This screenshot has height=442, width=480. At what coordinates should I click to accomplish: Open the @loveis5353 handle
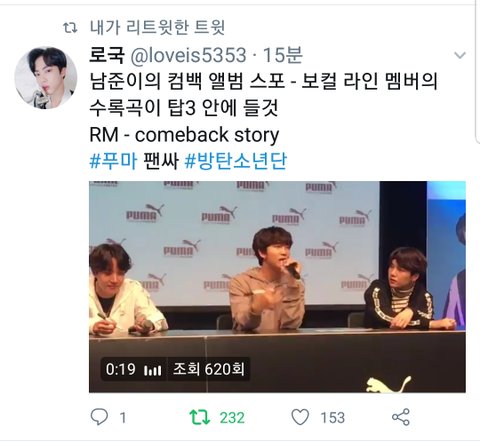(x=188, y=55)
